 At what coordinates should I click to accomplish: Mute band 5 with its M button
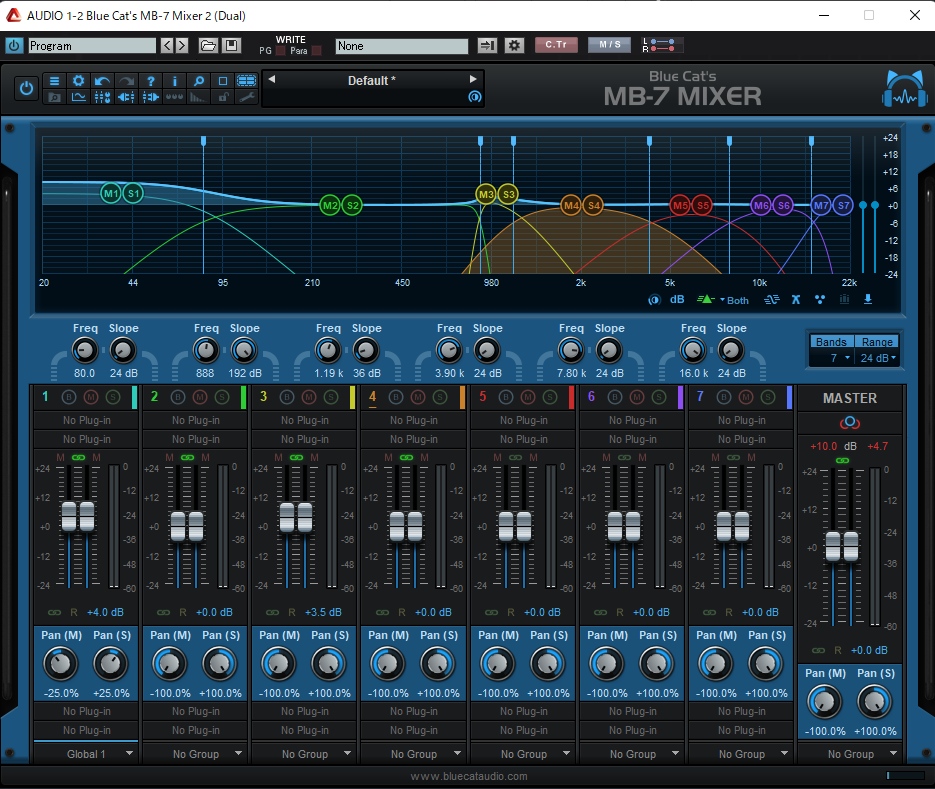pyautogui.click(x=528, y=397)
